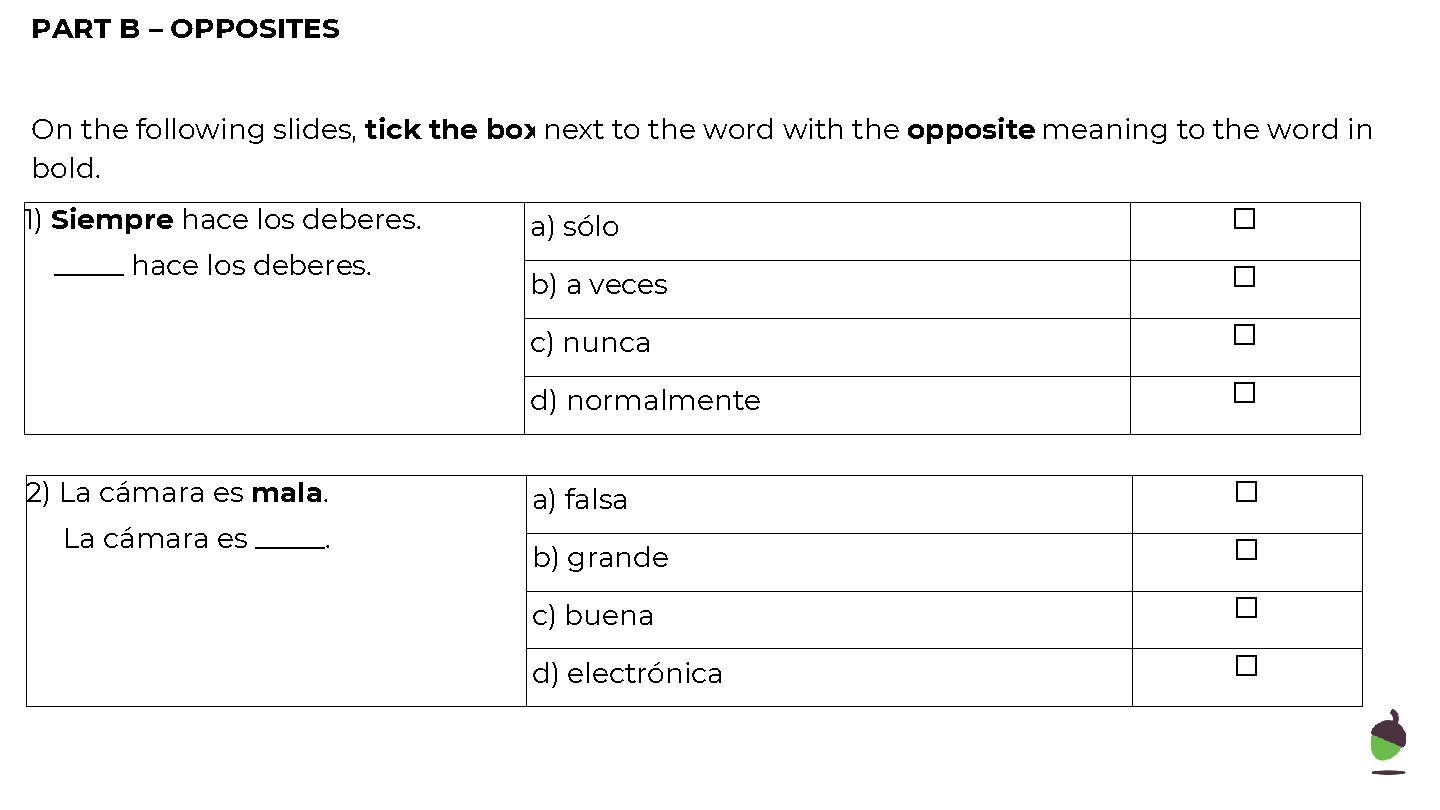Click the bold word 'Siempre'
This screenshot has width=1440, height=810.
[x=112, y=220]
